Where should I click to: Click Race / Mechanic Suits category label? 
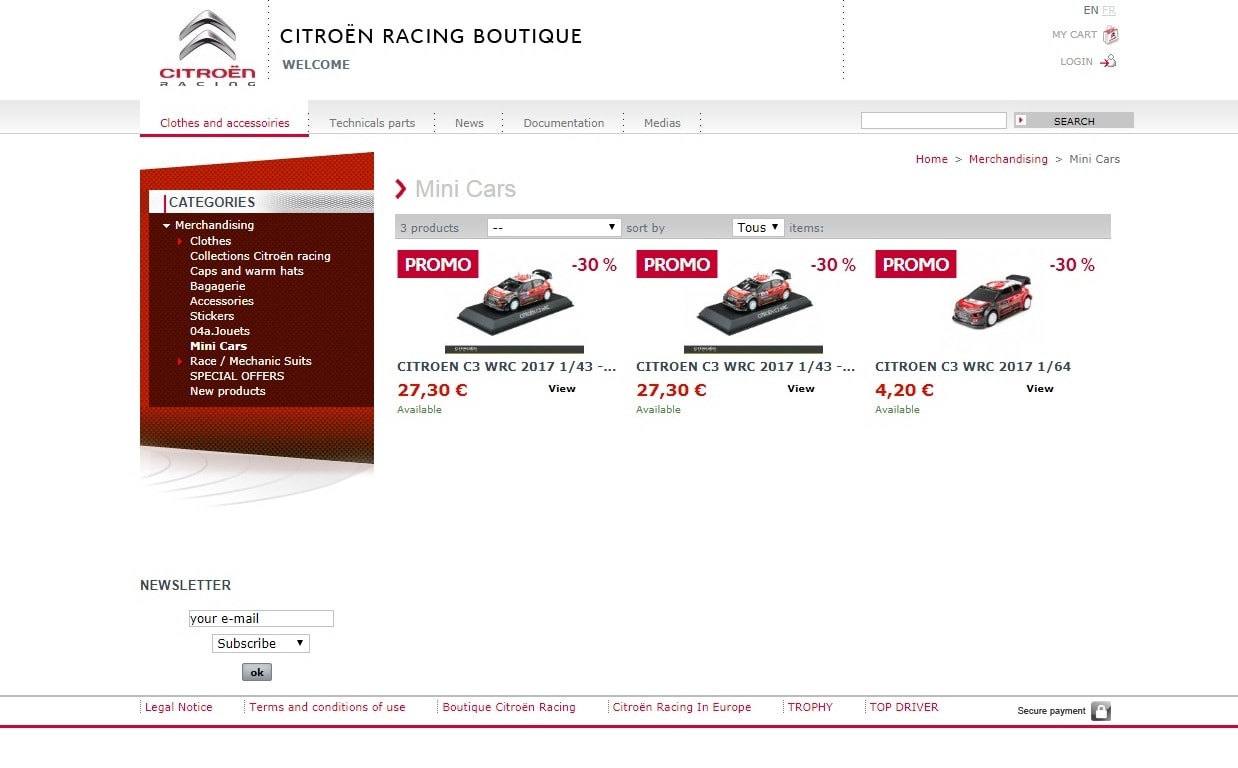tap(251, 361)
